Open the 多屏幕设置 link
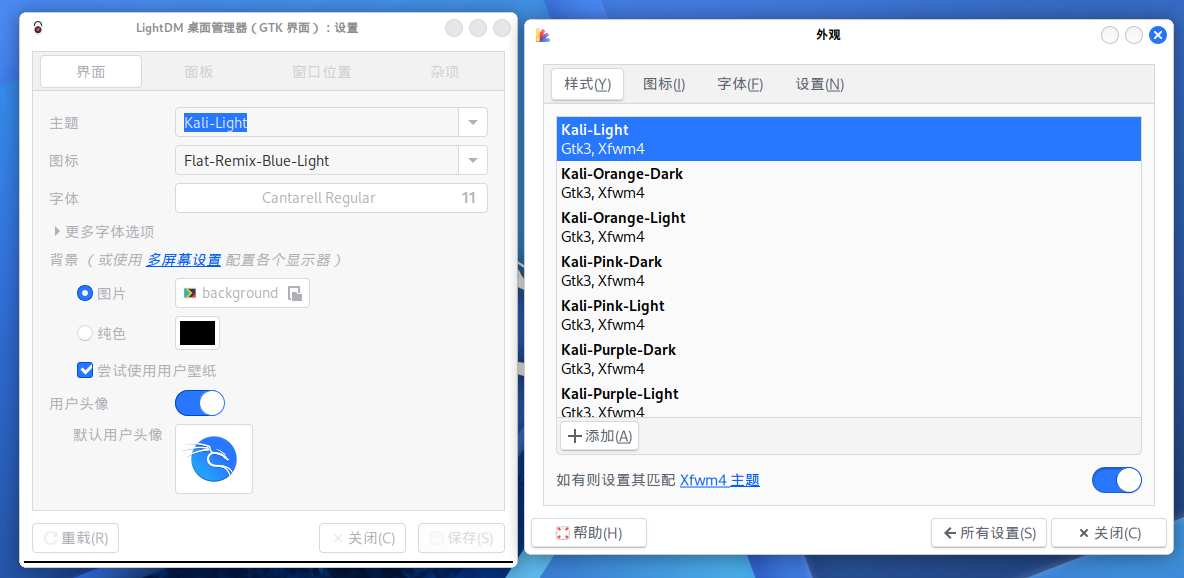1184x578 pixels. 184,260
